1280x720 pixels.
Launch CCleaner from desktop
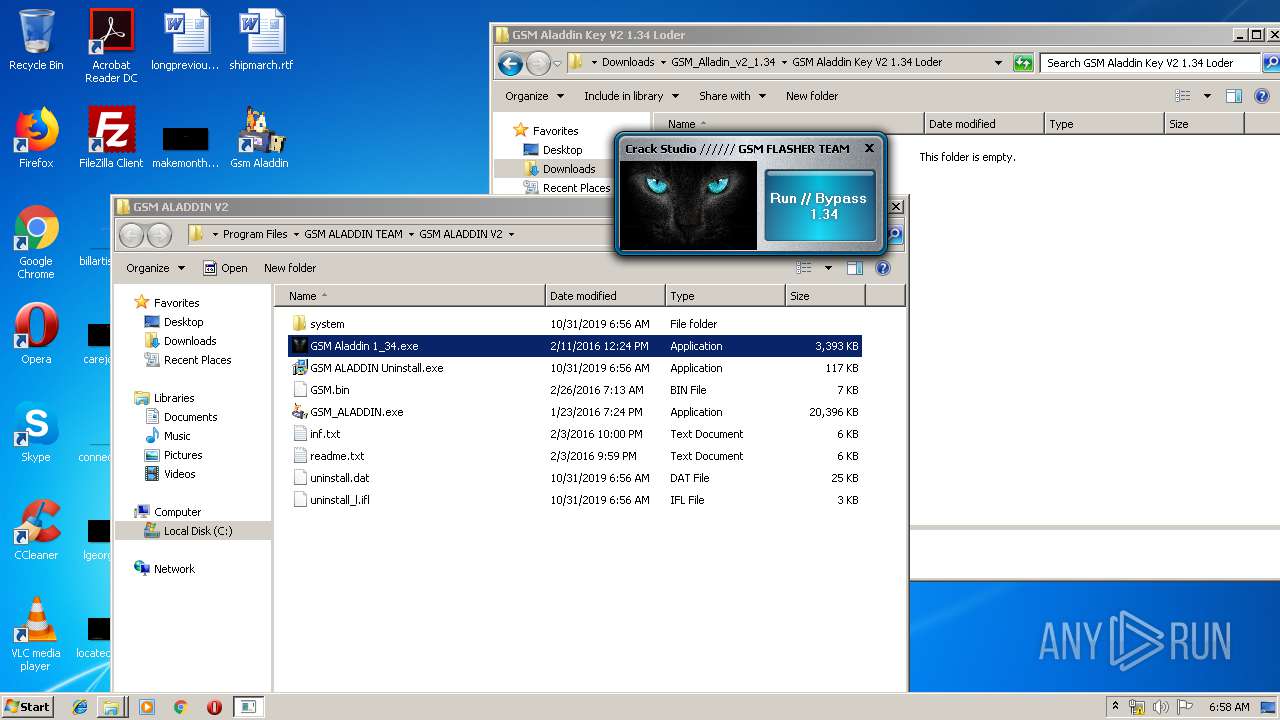tap(36, 530)
